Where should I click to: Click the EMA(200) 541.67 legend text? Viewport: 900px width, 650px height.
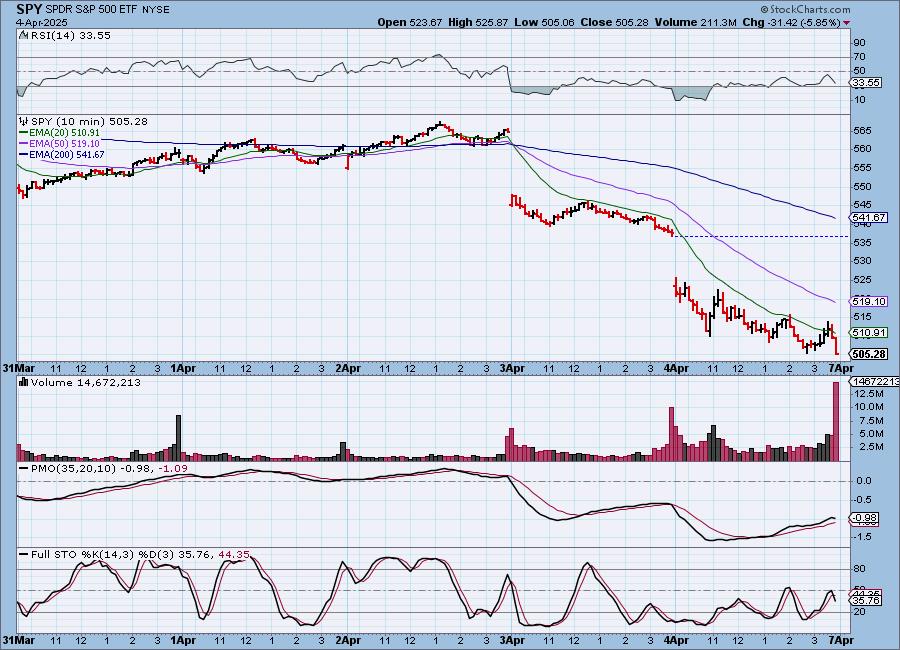[x=67, y=155]
